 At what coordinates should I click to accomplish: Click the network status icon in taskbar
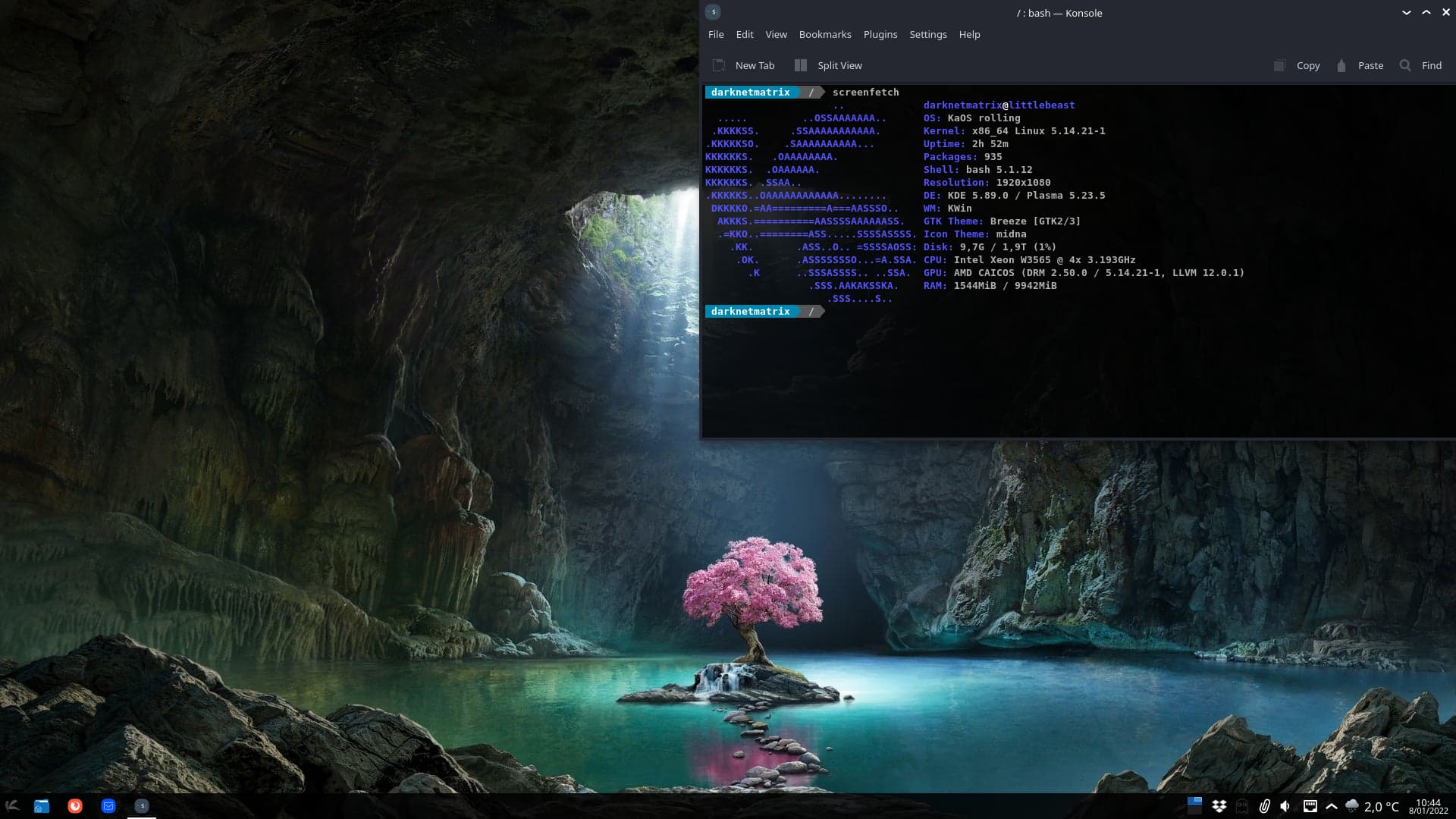[1310, 805]
